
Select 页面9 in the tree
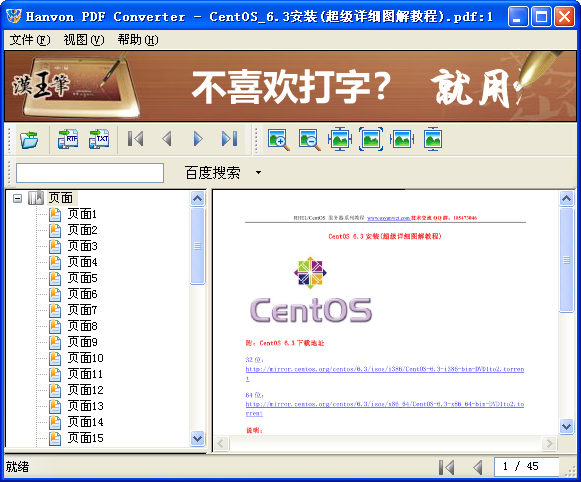point(82,342)
